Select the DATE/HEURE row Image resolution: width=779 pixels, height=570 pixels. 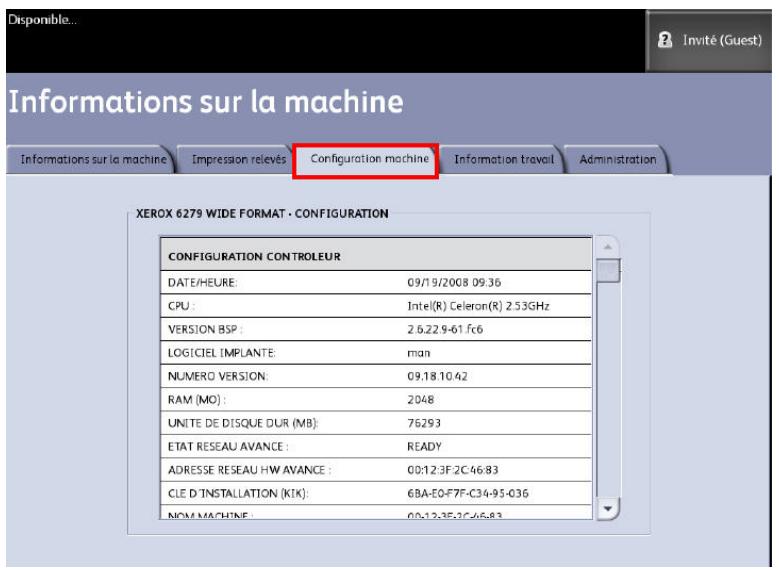click(376, 283)
